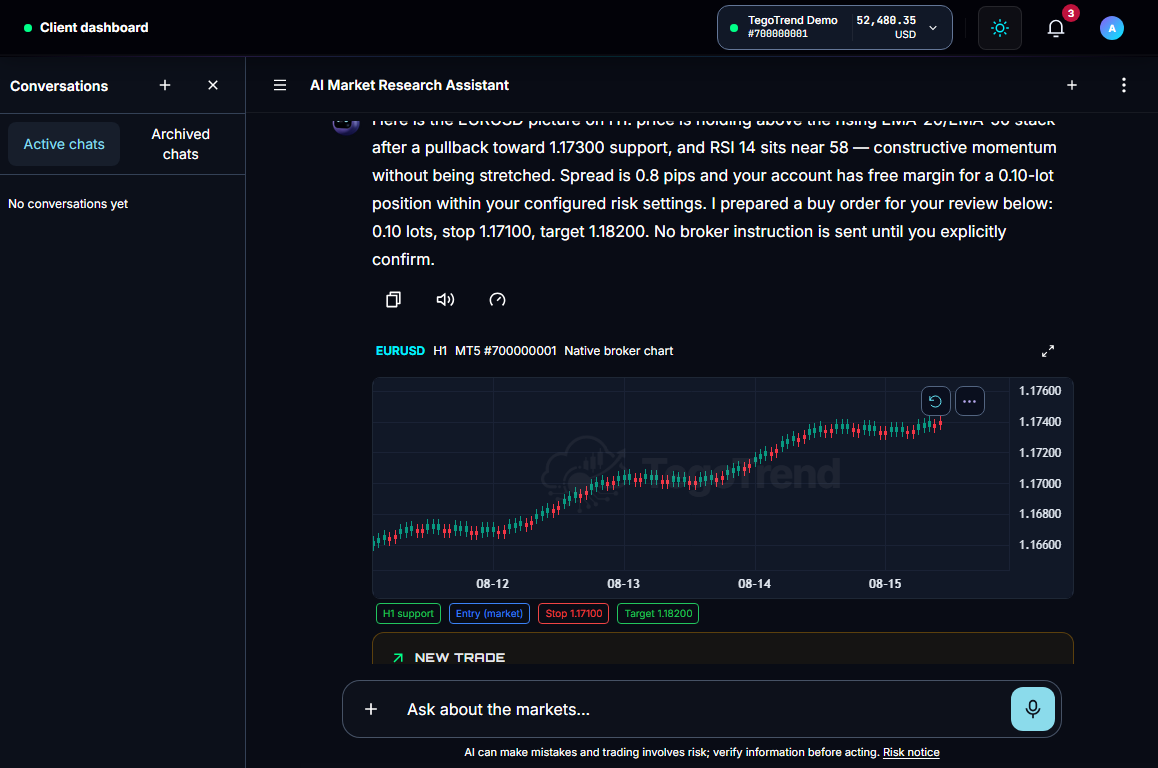Open notifications bell with 3 alerts
The image size is (1158, 768).
(1056, 28)
